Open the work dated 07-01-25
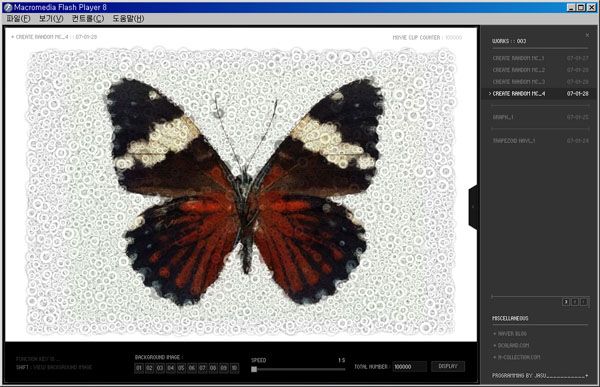600x387 pixels. point(540,117)
